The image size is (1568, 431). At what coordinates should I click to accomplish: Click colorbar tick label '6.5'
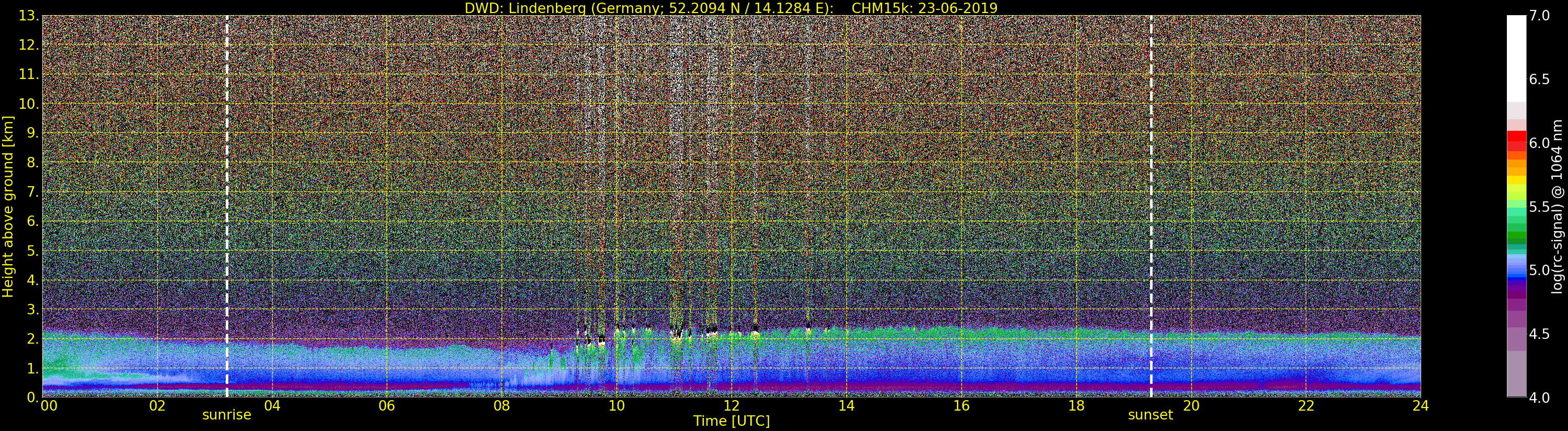(x=1539, y=80)
